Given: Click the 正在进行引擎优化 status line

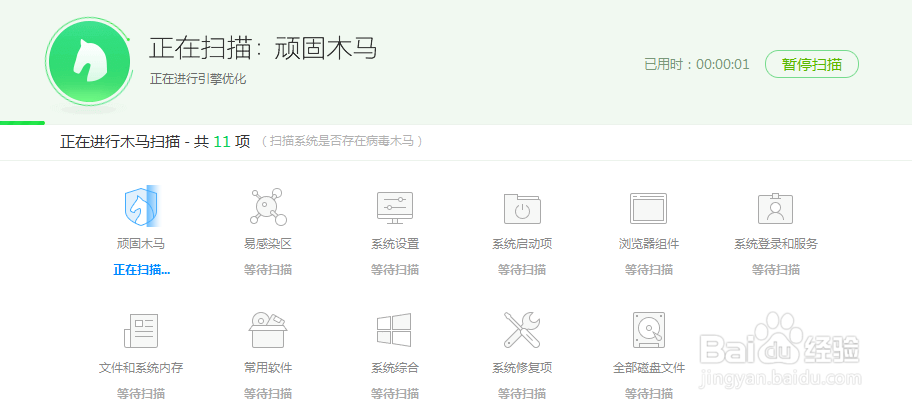Looking at the screenshot, I should click(x=198, y=79).
